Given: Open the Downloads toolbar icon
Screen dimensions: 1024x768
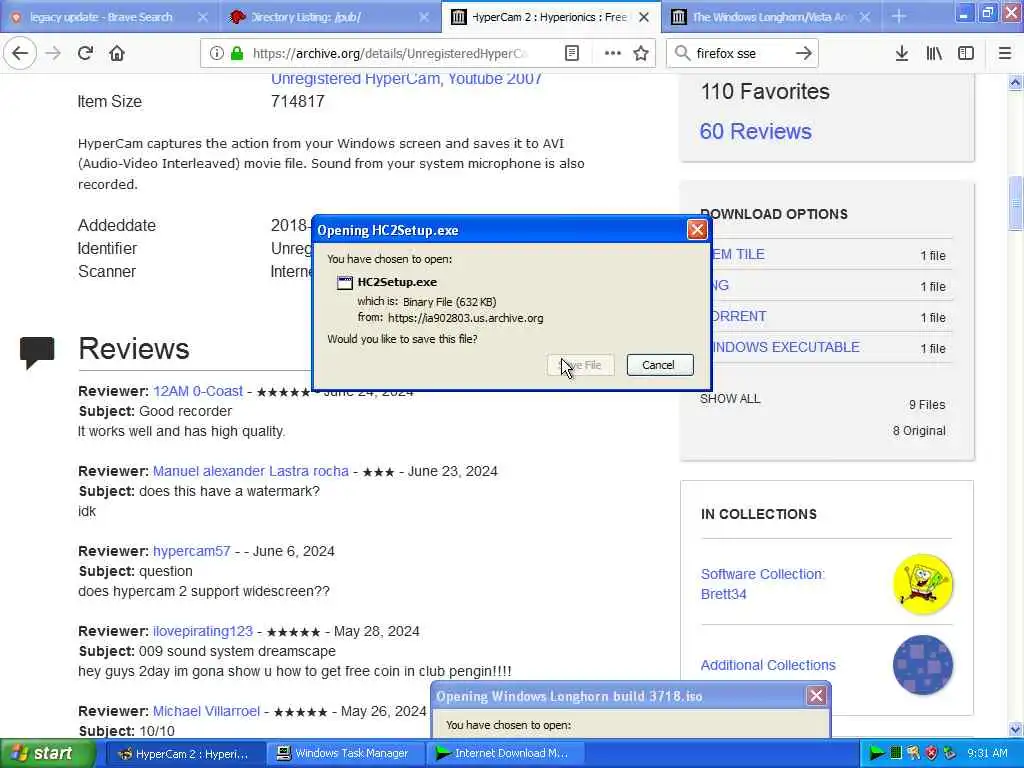Looking at the screenshot, I should point(902,53).
